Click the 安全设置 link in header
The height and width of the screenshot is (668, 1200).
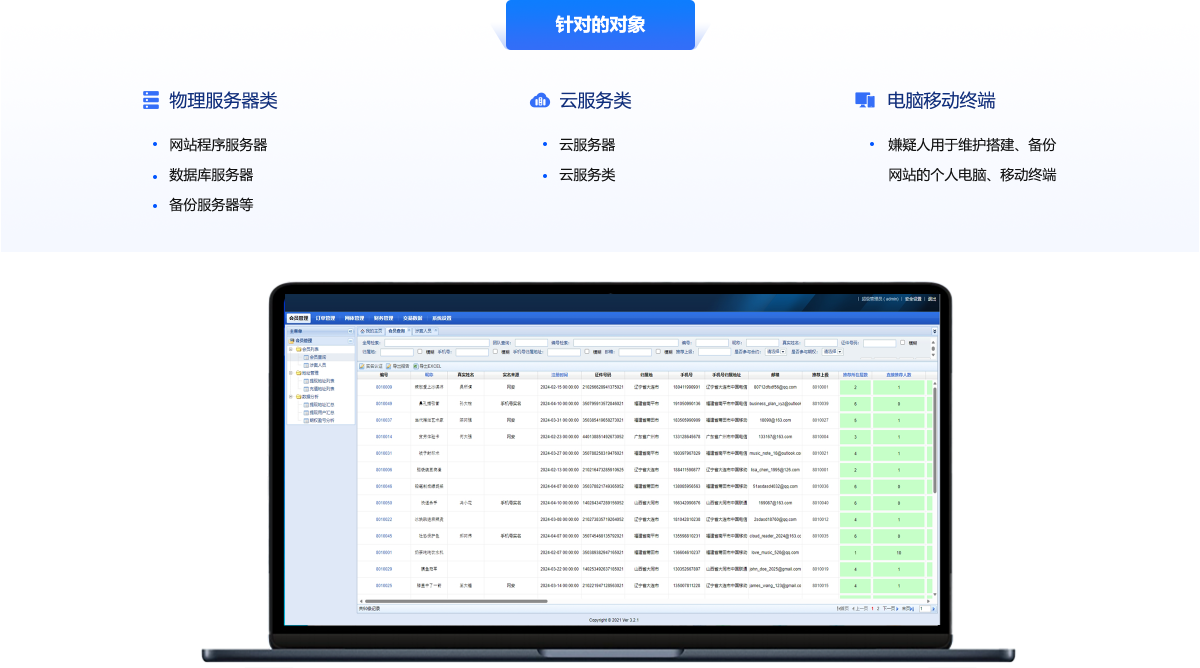pos(912,298)
